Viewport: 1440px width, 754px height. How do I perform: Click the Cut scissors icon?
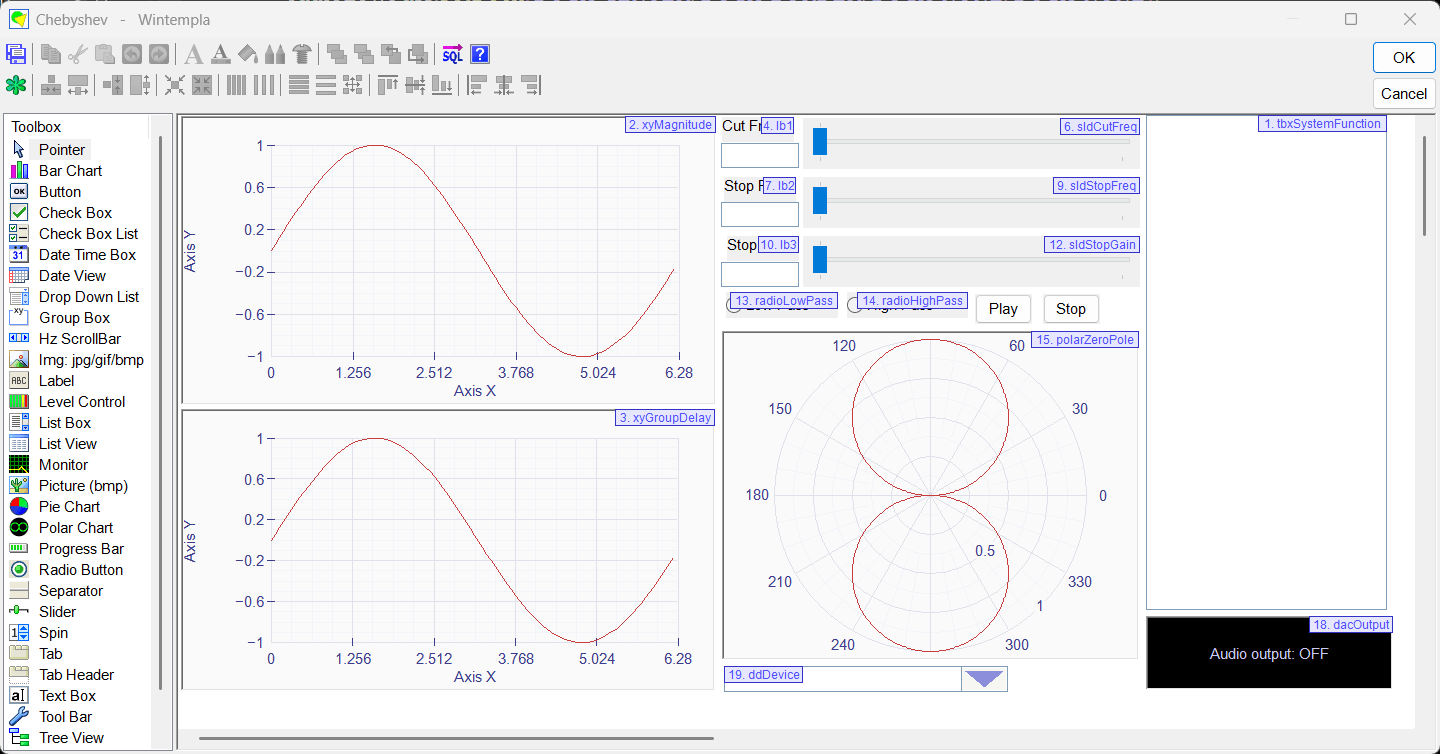pyautogui.click(x=77, y=54)
